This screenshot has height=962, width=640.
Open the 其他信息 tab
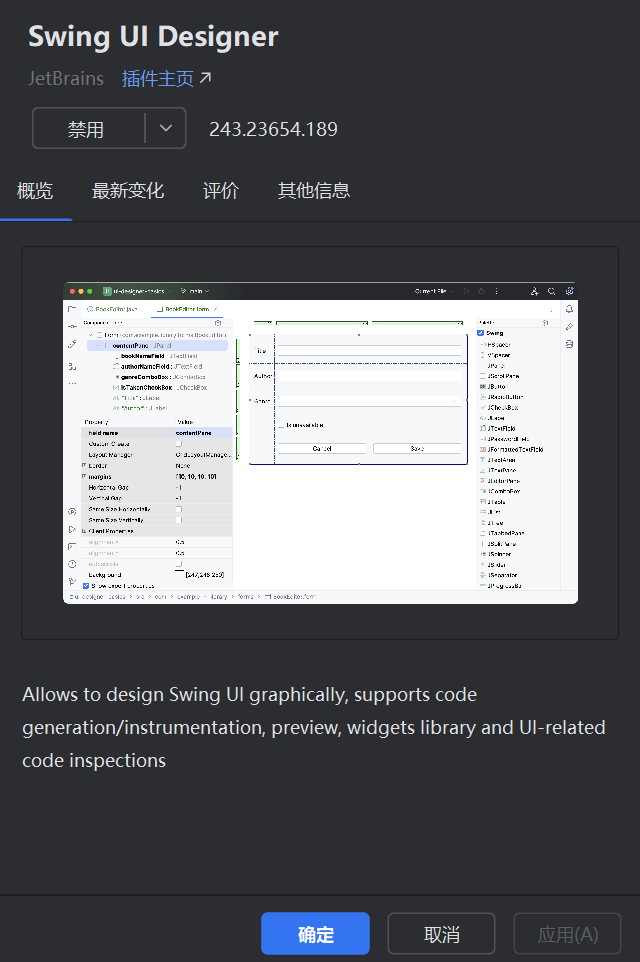click(314, 191)
